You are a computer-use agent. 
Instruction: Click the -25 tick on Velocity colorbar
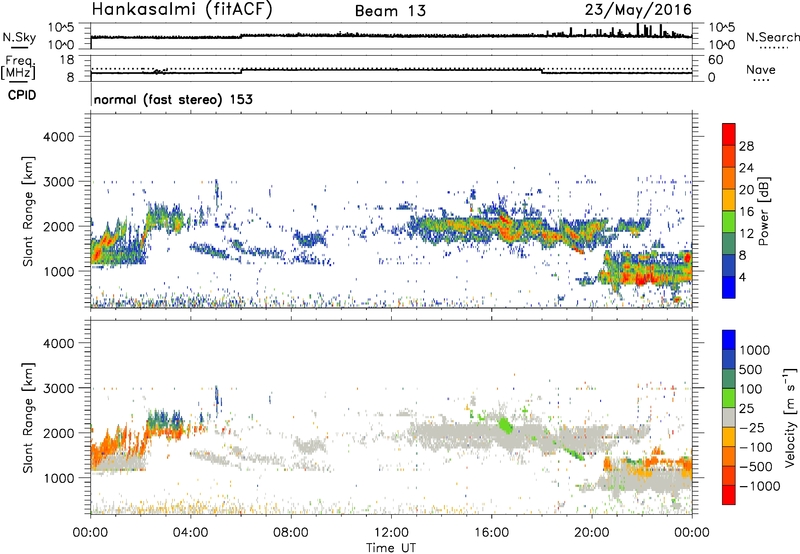(753, 427)
